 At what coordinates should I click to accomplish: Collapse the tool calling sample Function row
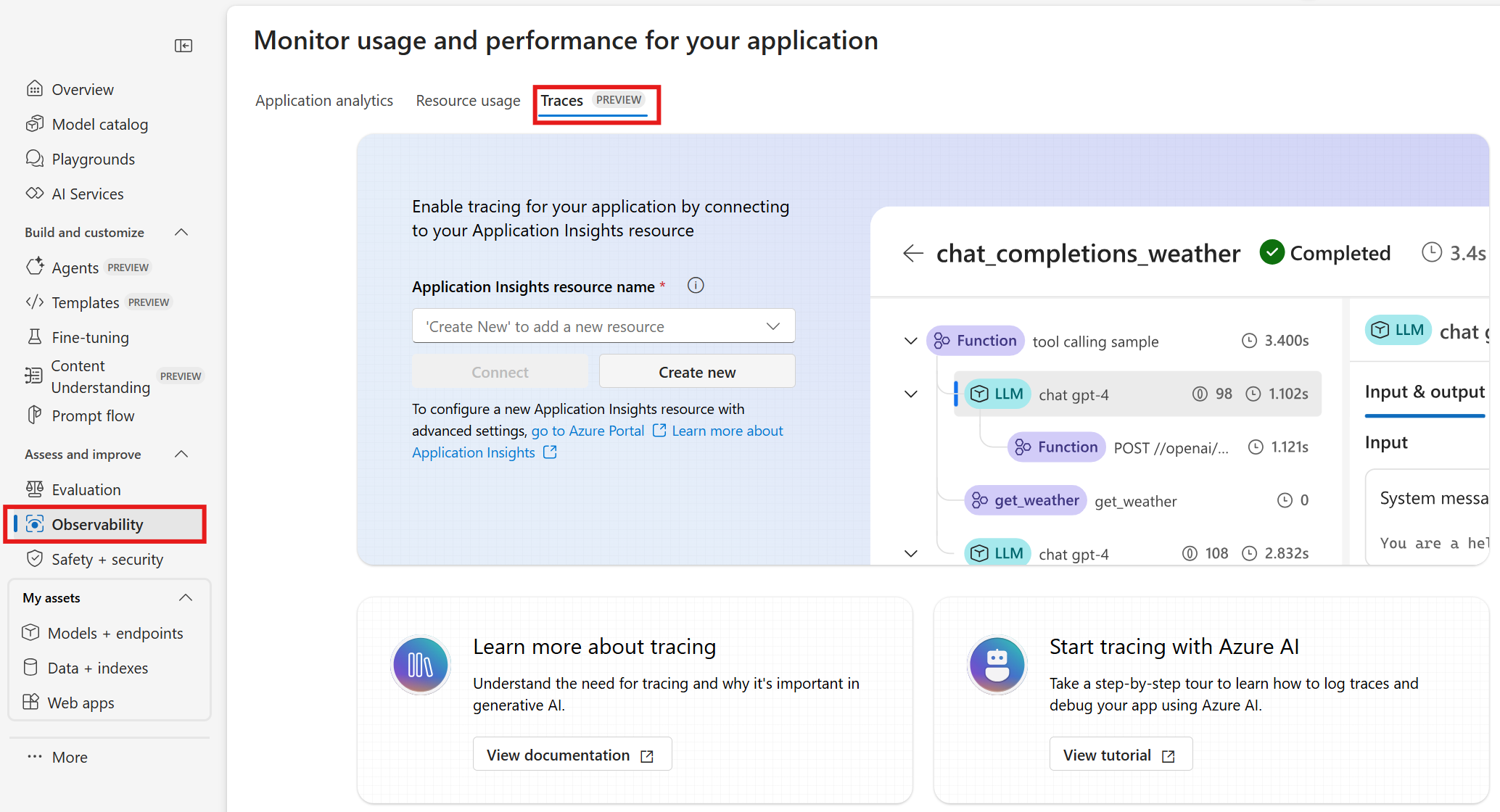click(911, 341)
